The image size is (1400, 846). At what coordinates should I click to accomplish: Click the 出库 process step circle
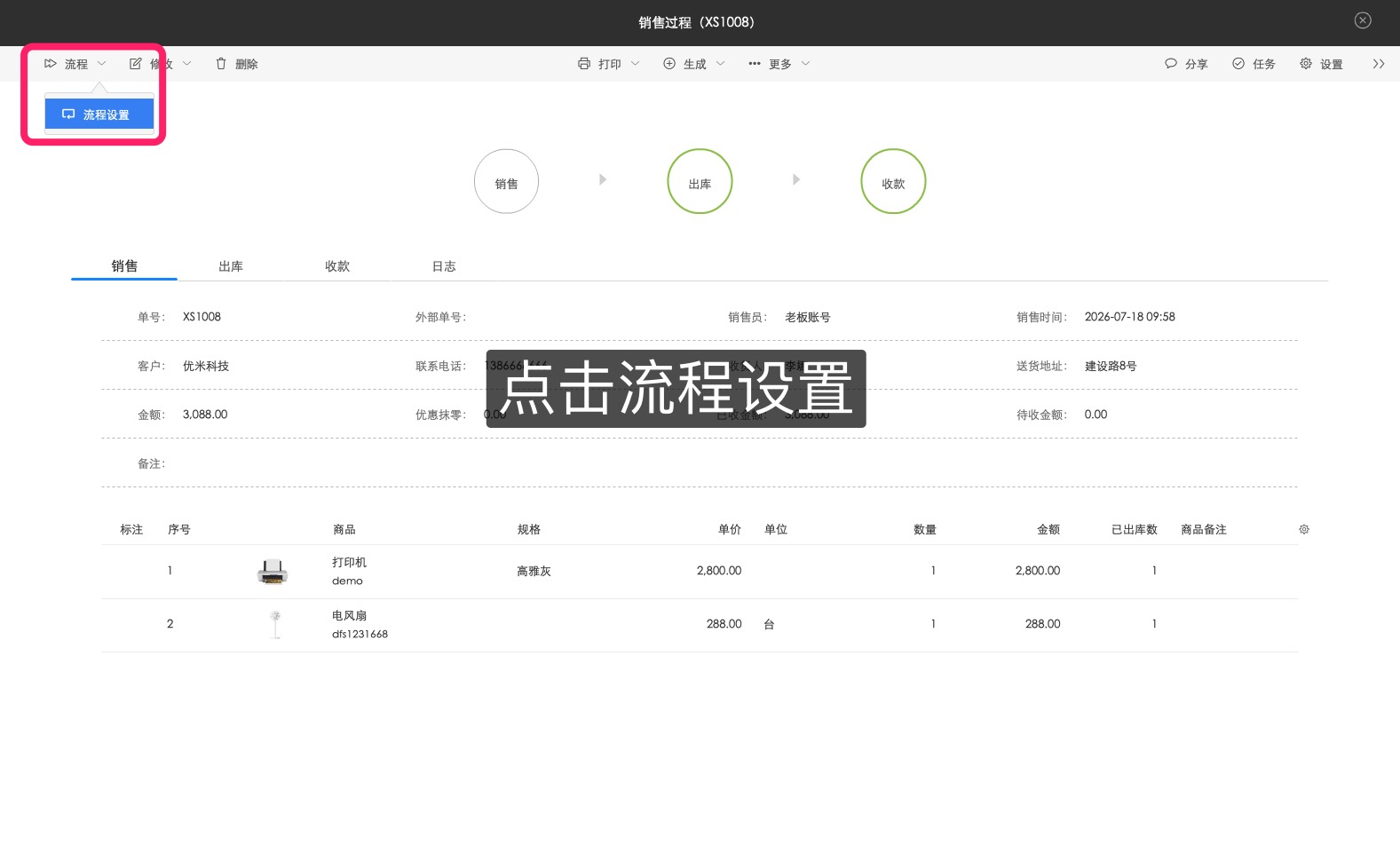(x=700, y=181)
